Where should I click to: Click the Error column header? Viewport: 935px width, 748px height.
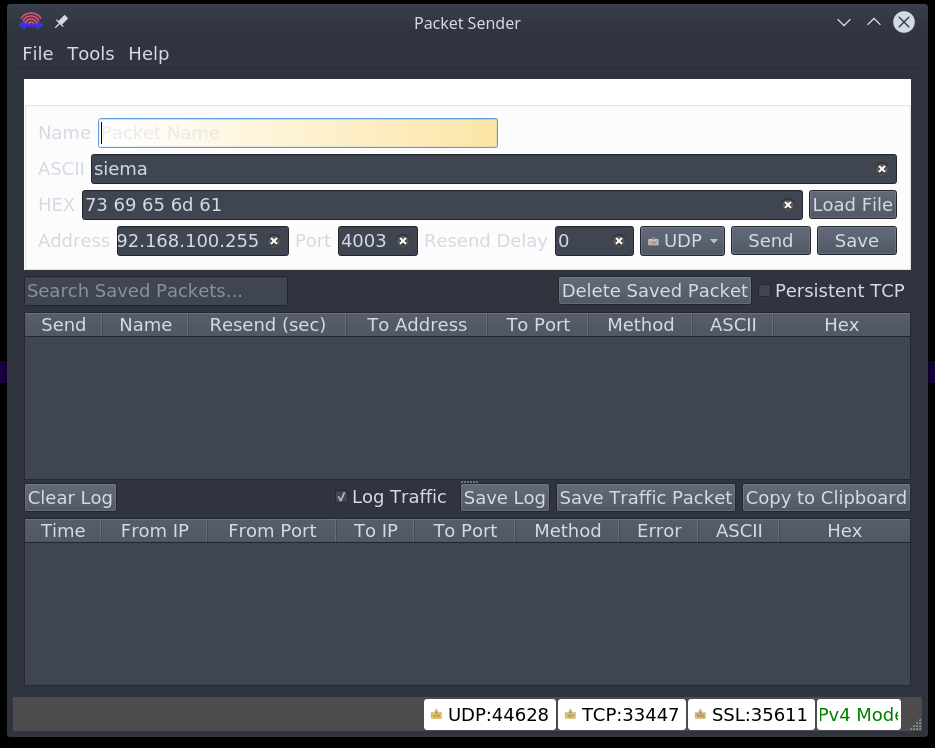click(x=659, y=531)
